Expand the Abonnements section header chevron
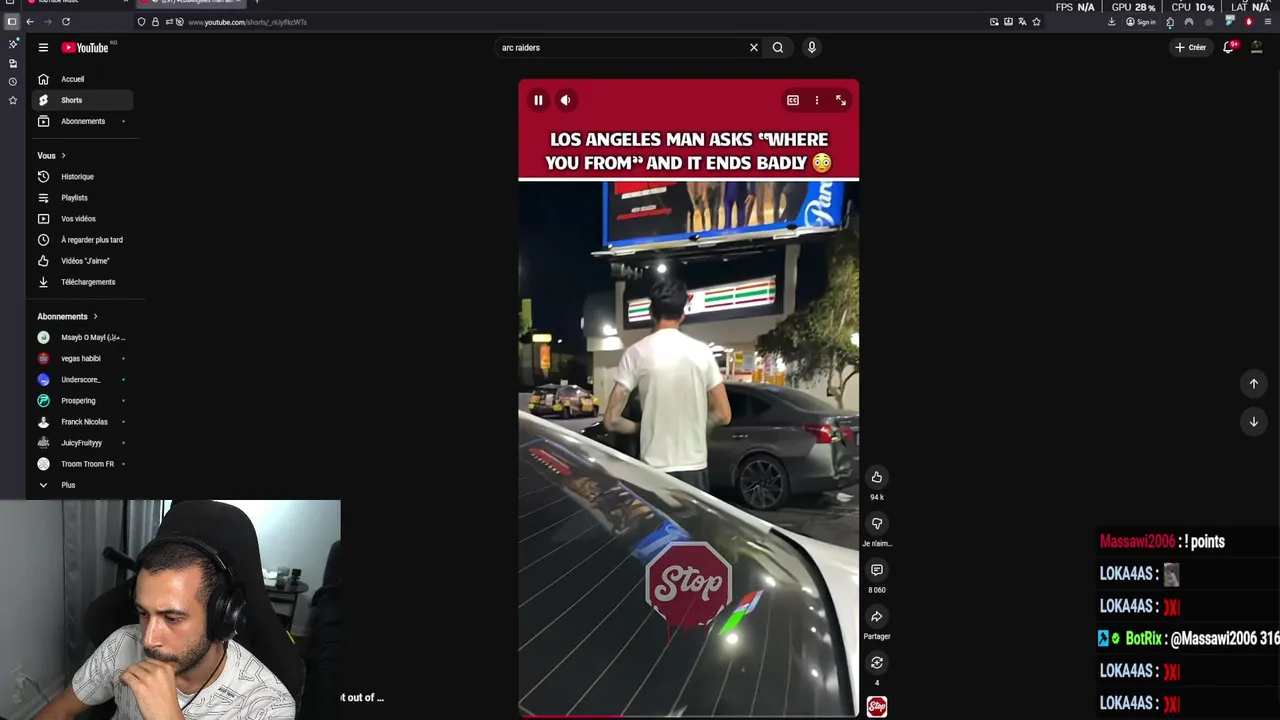This screenshot has width=1280, height=720. (x=95, y=316)
